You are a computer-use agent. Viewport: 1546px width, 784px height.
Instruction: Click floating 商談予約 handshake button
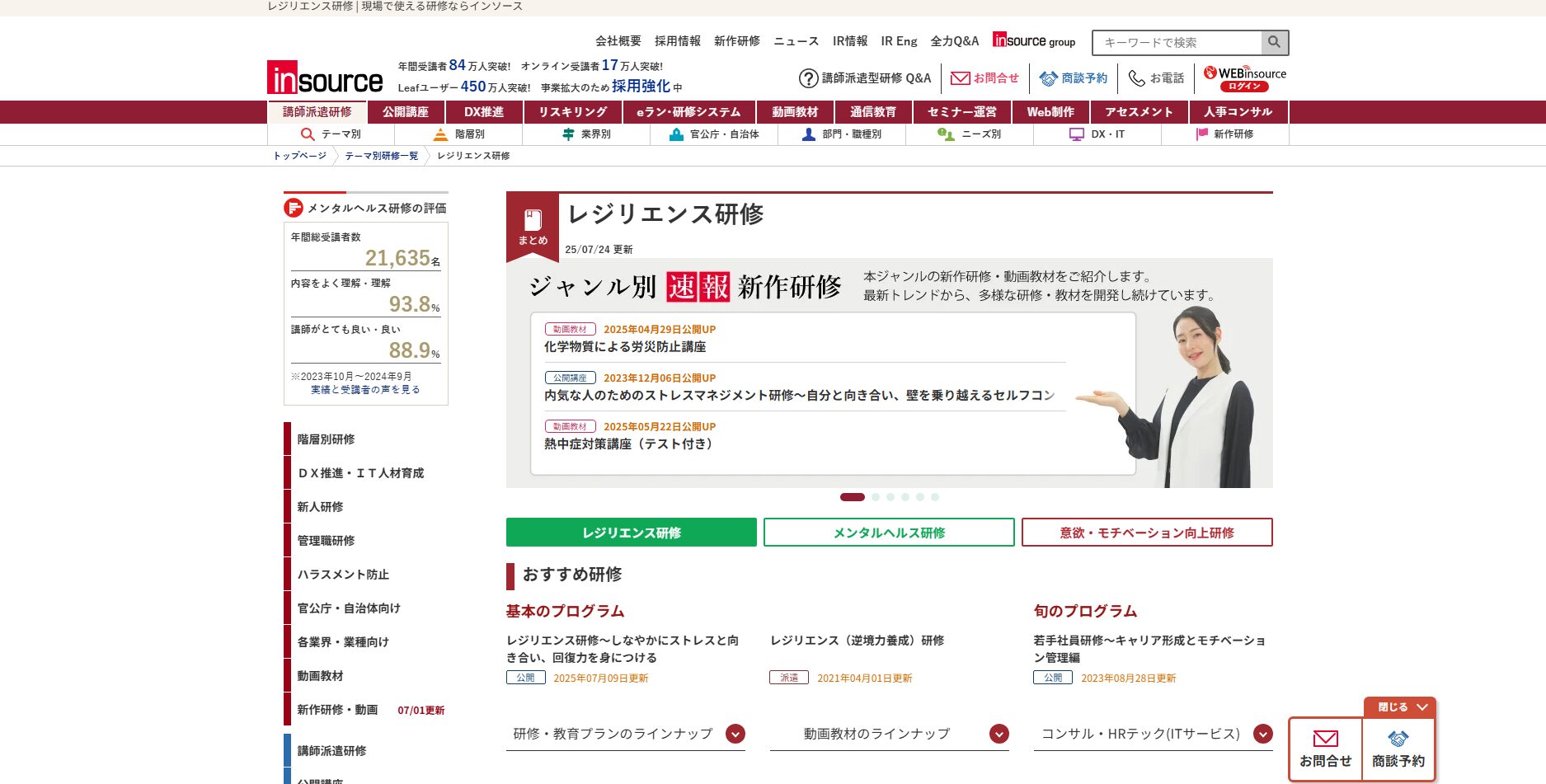1398,749
